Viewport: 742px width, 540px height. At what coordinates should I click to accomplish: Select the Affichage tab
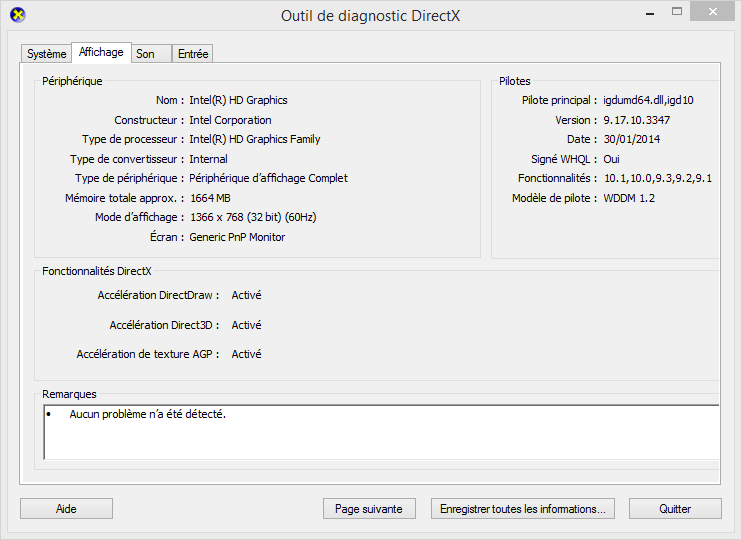point(101,52)
